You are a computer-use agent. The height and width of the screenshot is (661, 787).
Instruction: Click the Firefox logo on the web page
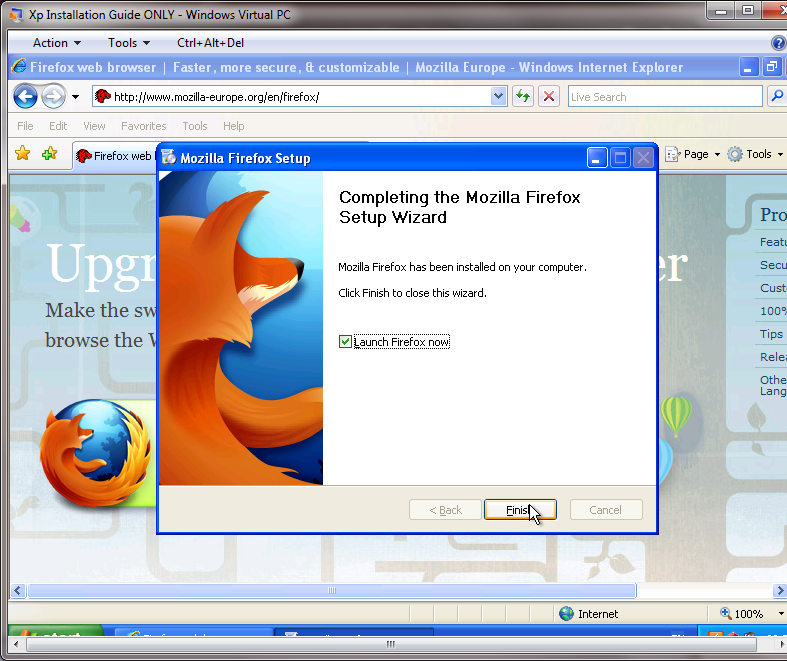(x=95, y=453)
